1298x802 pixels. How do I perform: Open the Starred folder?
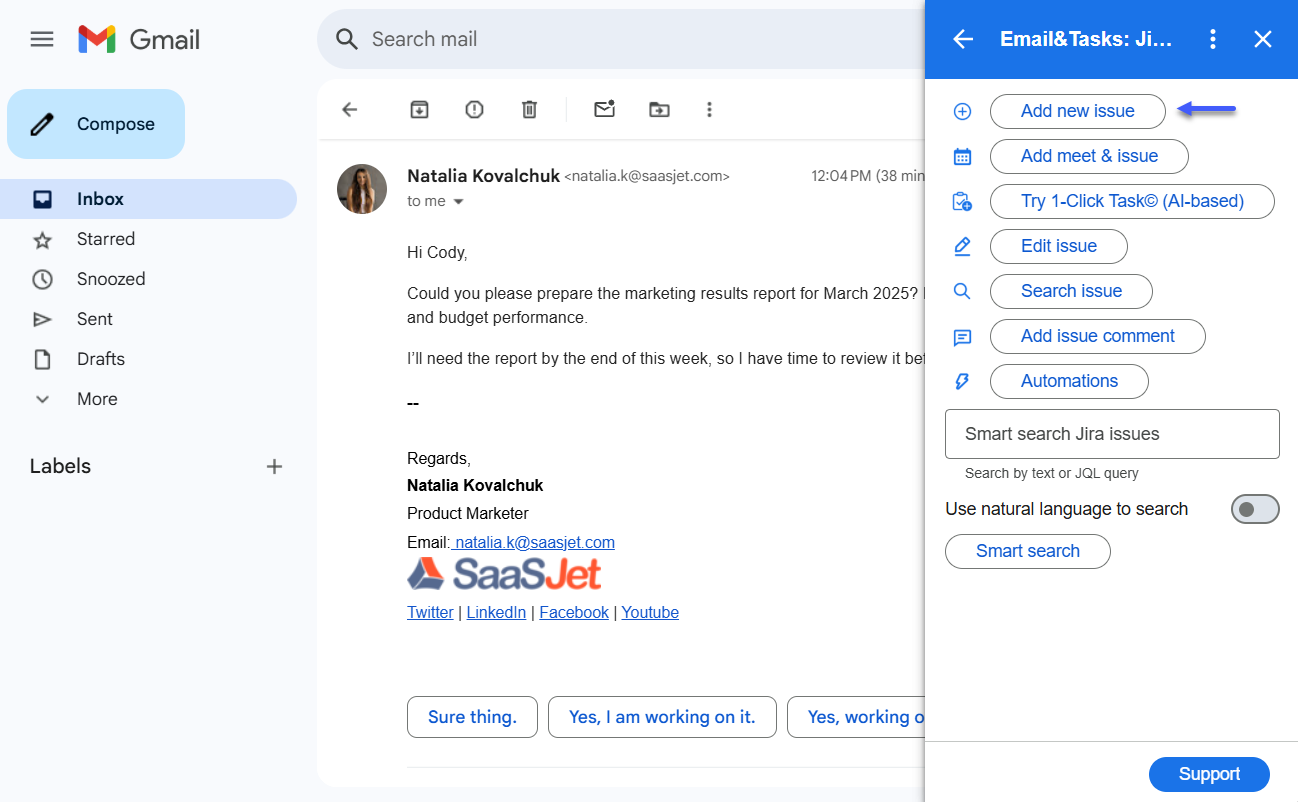[106, 239]
